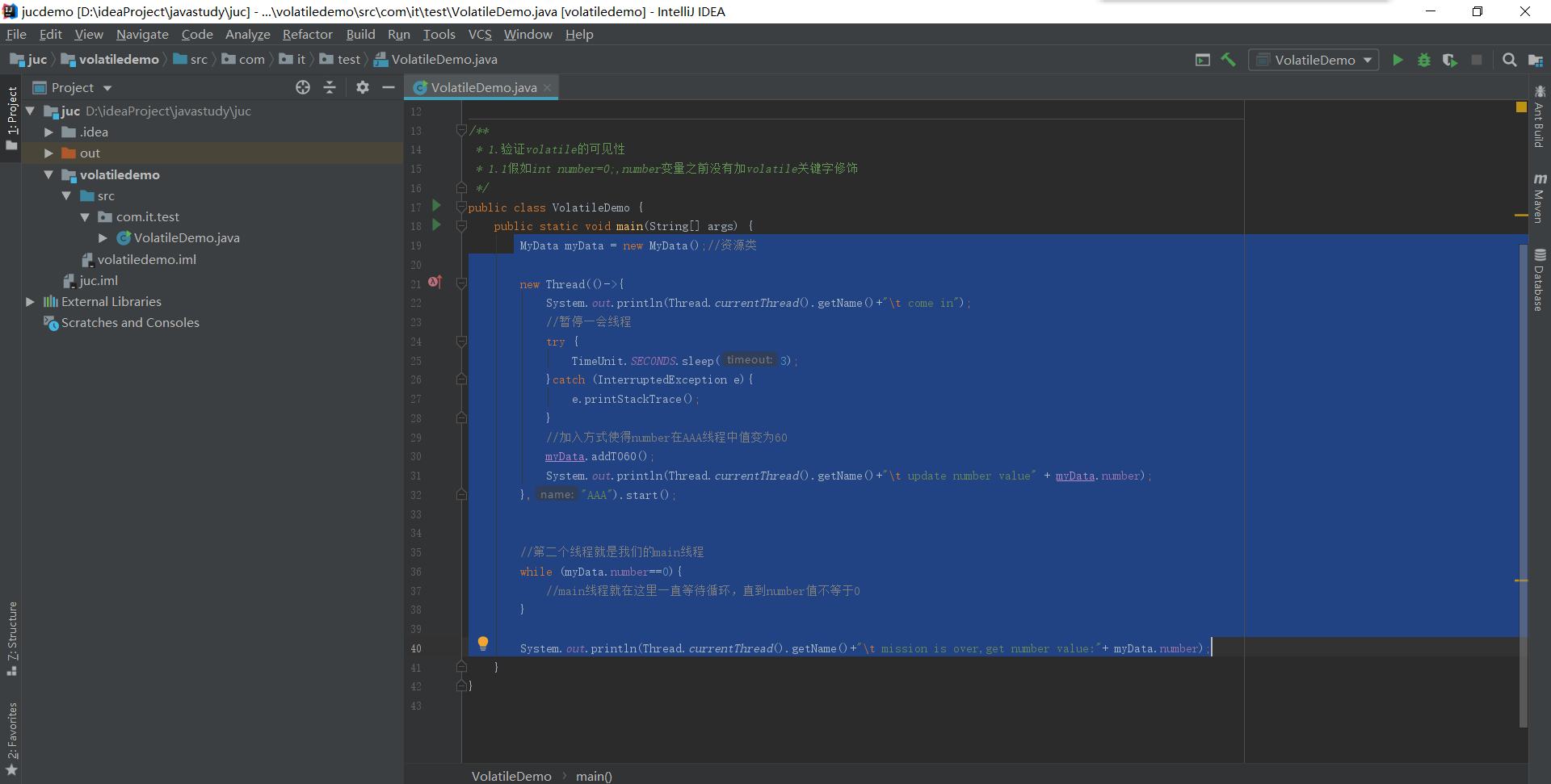Click run gutter arrow on line 18
This screenshot has width=1551, height=784.
coord(436,225)
